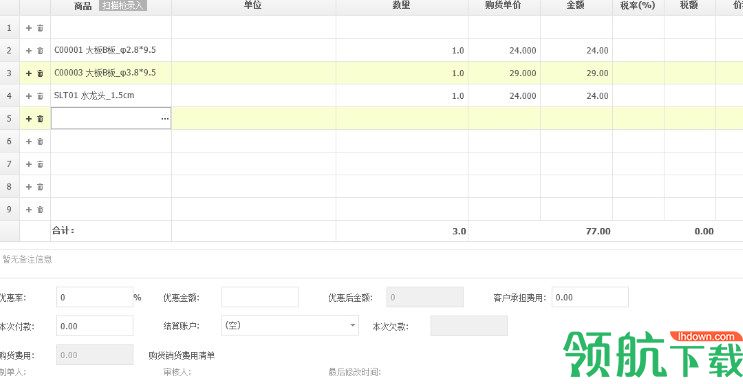Screen dimensions: 743x384
Task: Add a row after row 2
Action: coord(28,50)
